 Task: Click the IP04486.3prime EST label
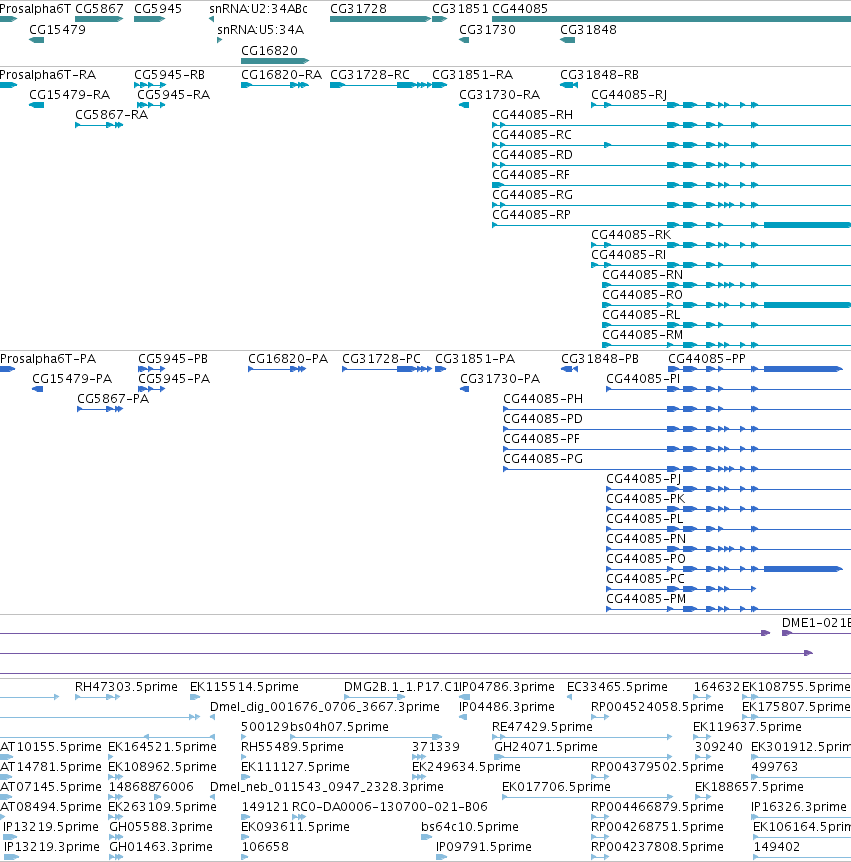point(507,706)
